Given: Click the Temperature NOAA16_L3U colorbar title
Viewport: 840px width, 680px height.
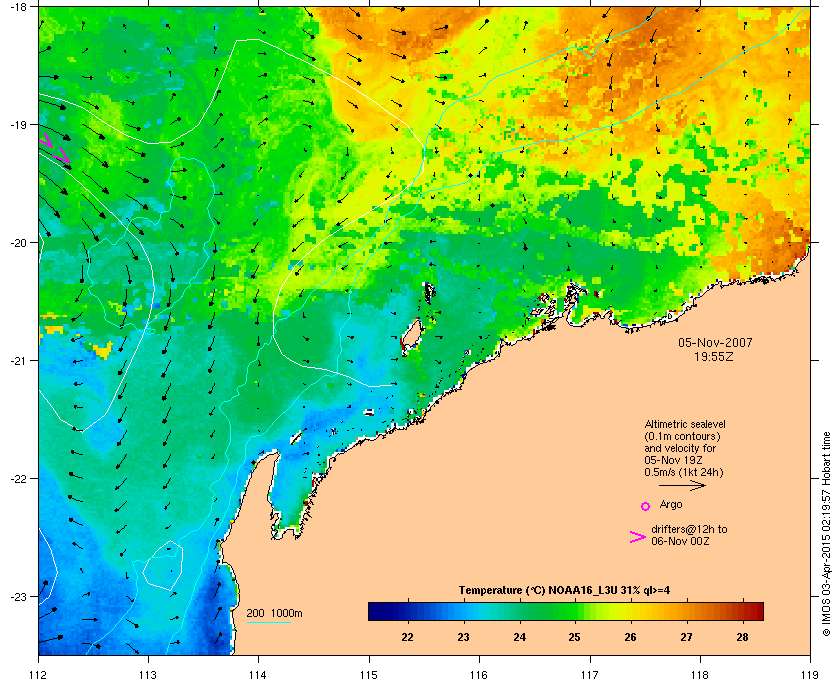Looking at the screenshot, I should 564,591.
